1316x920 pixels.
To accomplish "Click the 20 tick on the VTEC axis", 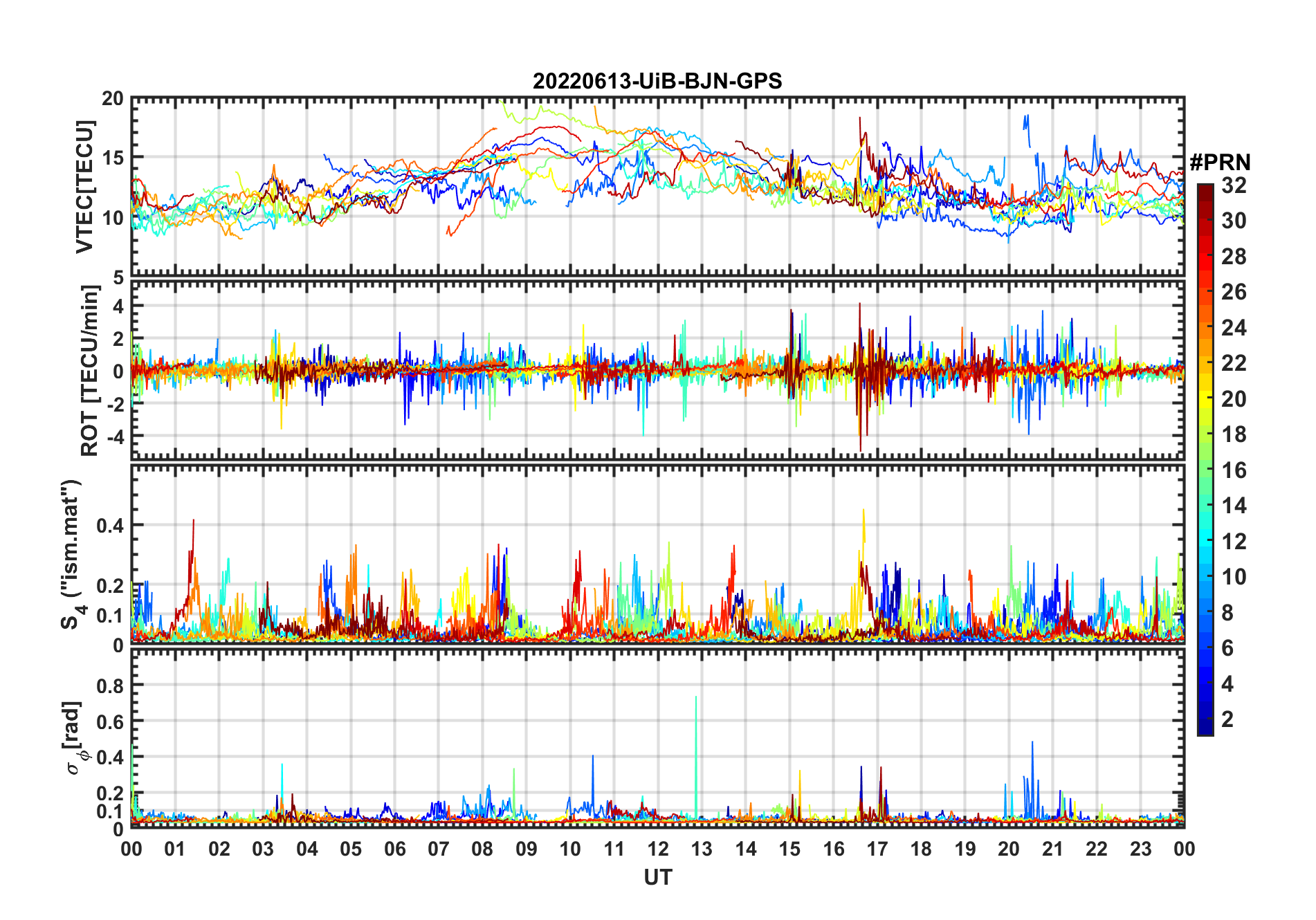I will click(113, 99).
